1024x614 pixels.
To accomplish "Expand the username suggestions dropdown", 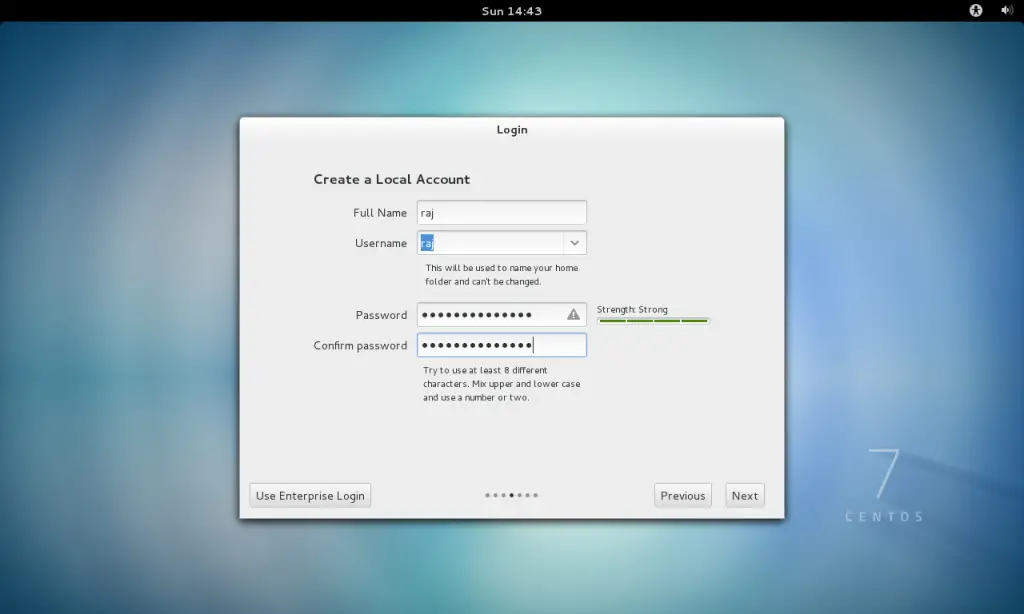I will click(574, 242).
